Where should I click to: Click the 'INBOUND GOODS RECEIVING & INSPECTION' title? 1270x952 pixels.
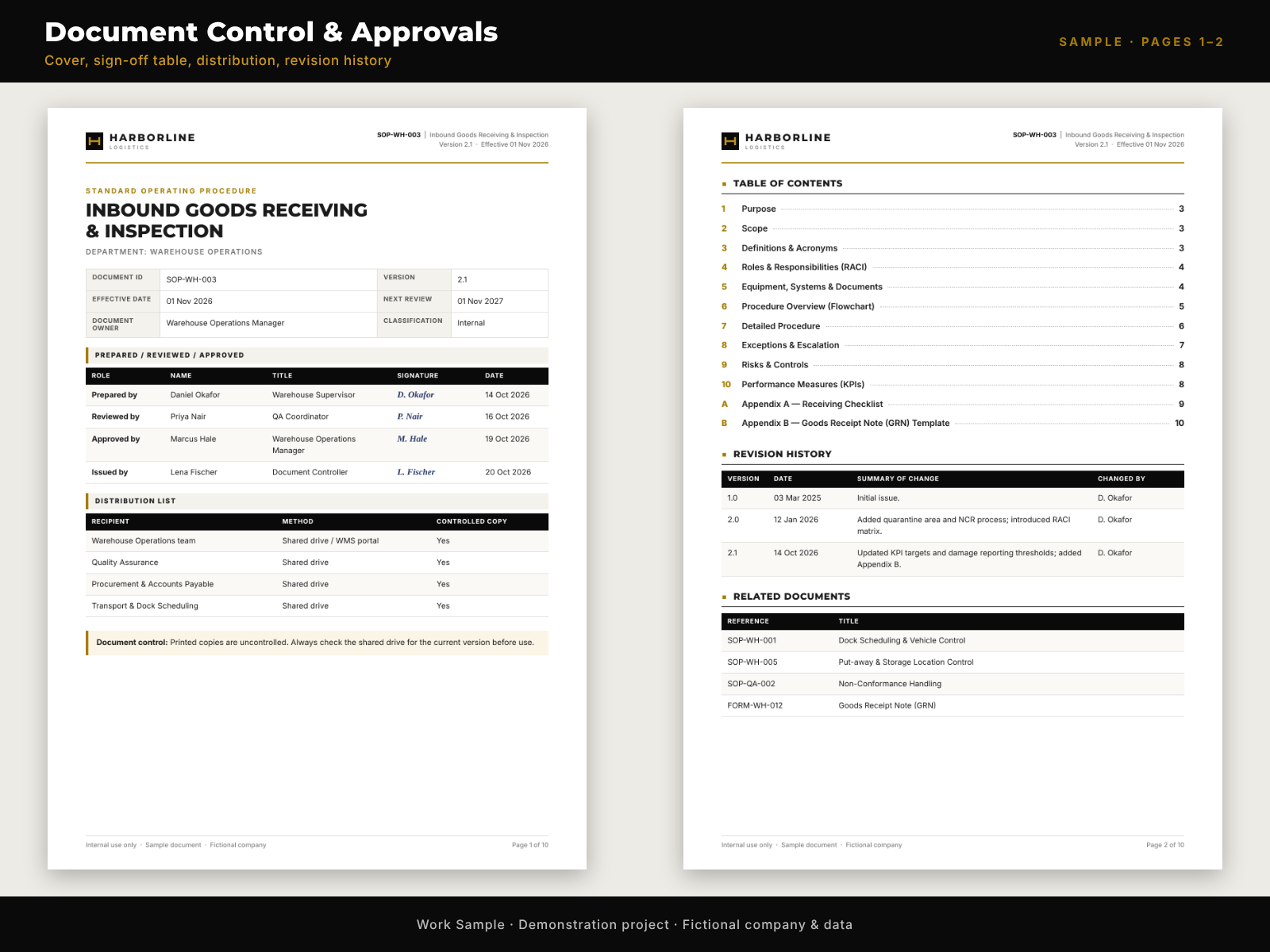pos(227,221)
